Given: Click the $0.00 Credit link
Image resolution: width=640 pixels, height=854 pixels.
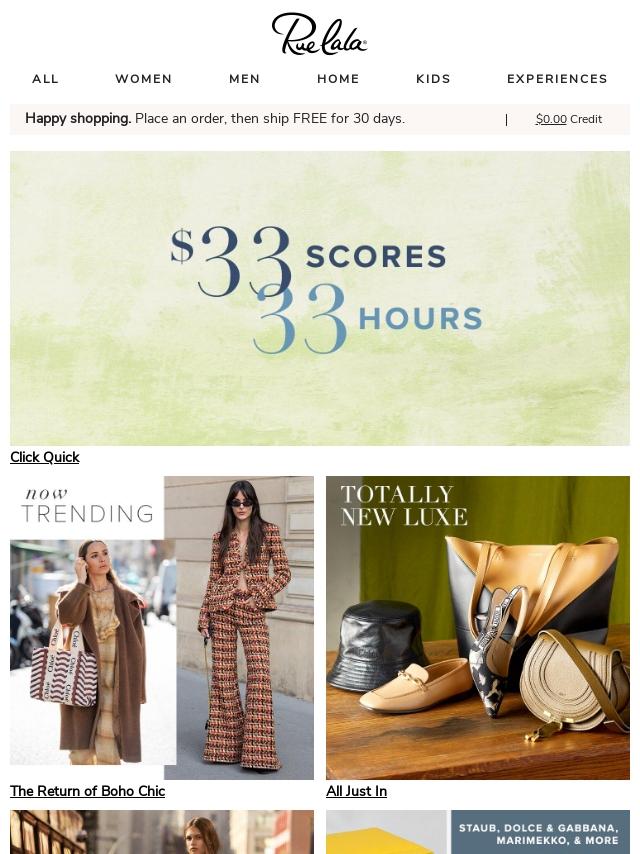Looking at the screenshot, I should 569,119.
